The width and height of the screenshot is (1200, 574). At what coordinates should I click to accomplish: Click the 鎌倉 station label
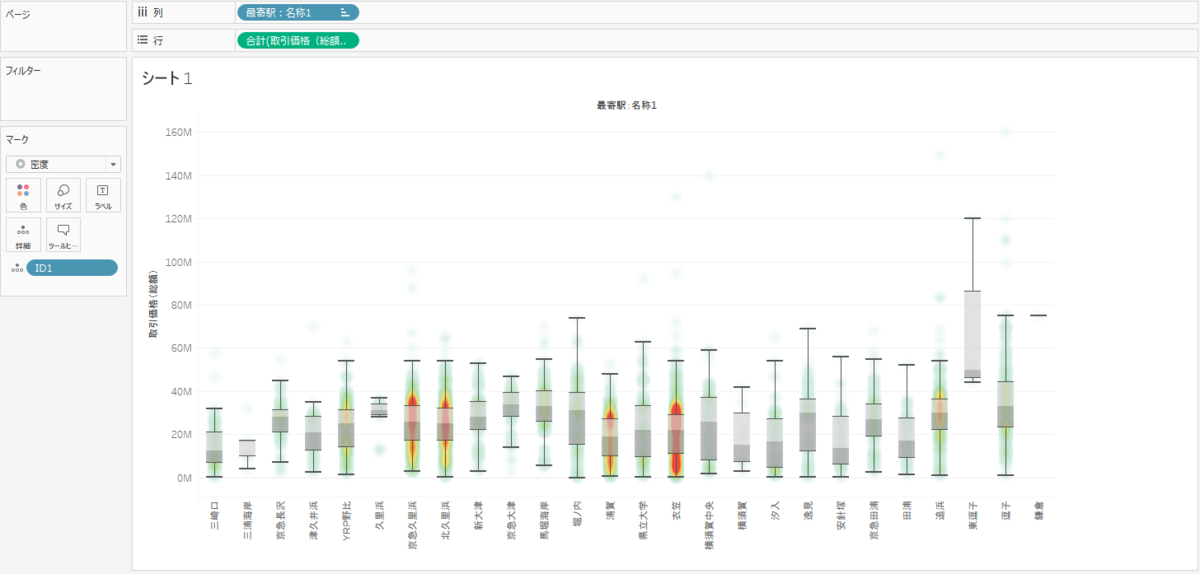pos(1040,511)
